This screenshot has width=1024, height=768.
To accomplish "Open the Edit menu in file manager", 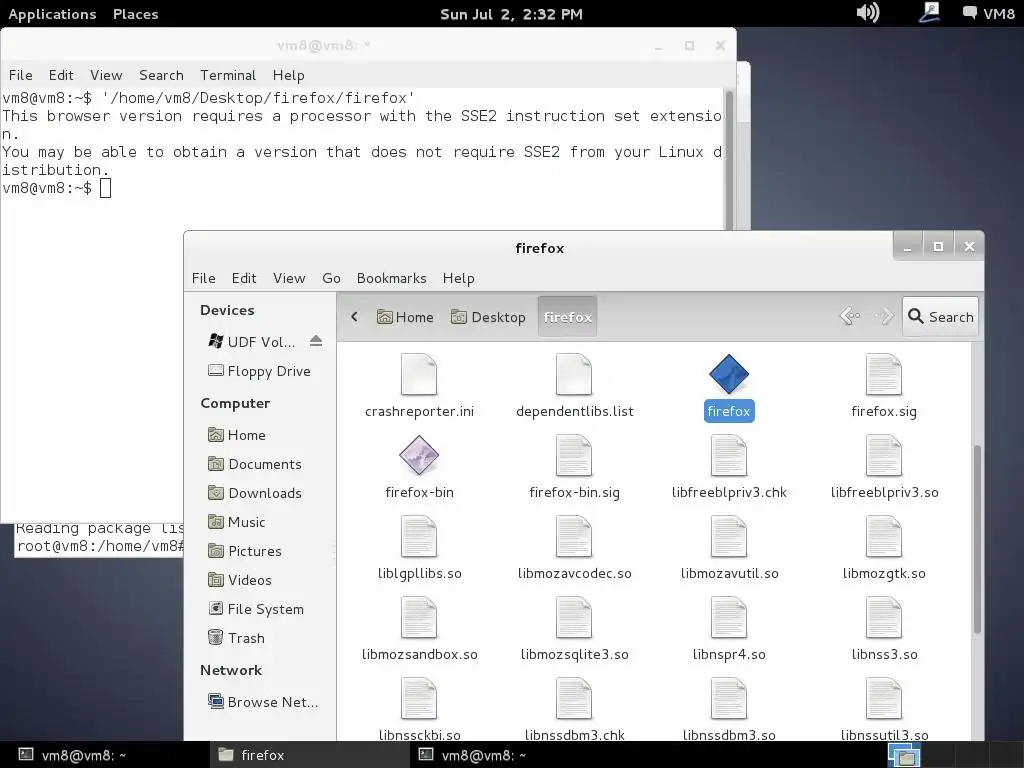I will [244, 278].
